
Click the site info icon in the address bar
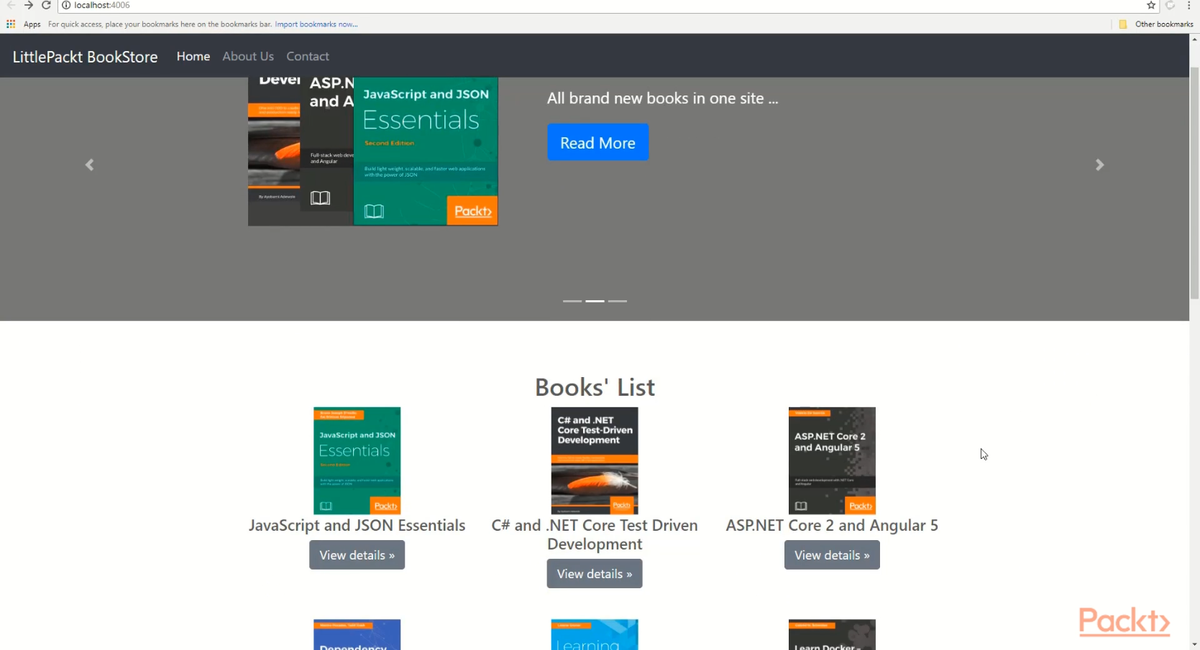pyautogui.click(x=66, y=5)
